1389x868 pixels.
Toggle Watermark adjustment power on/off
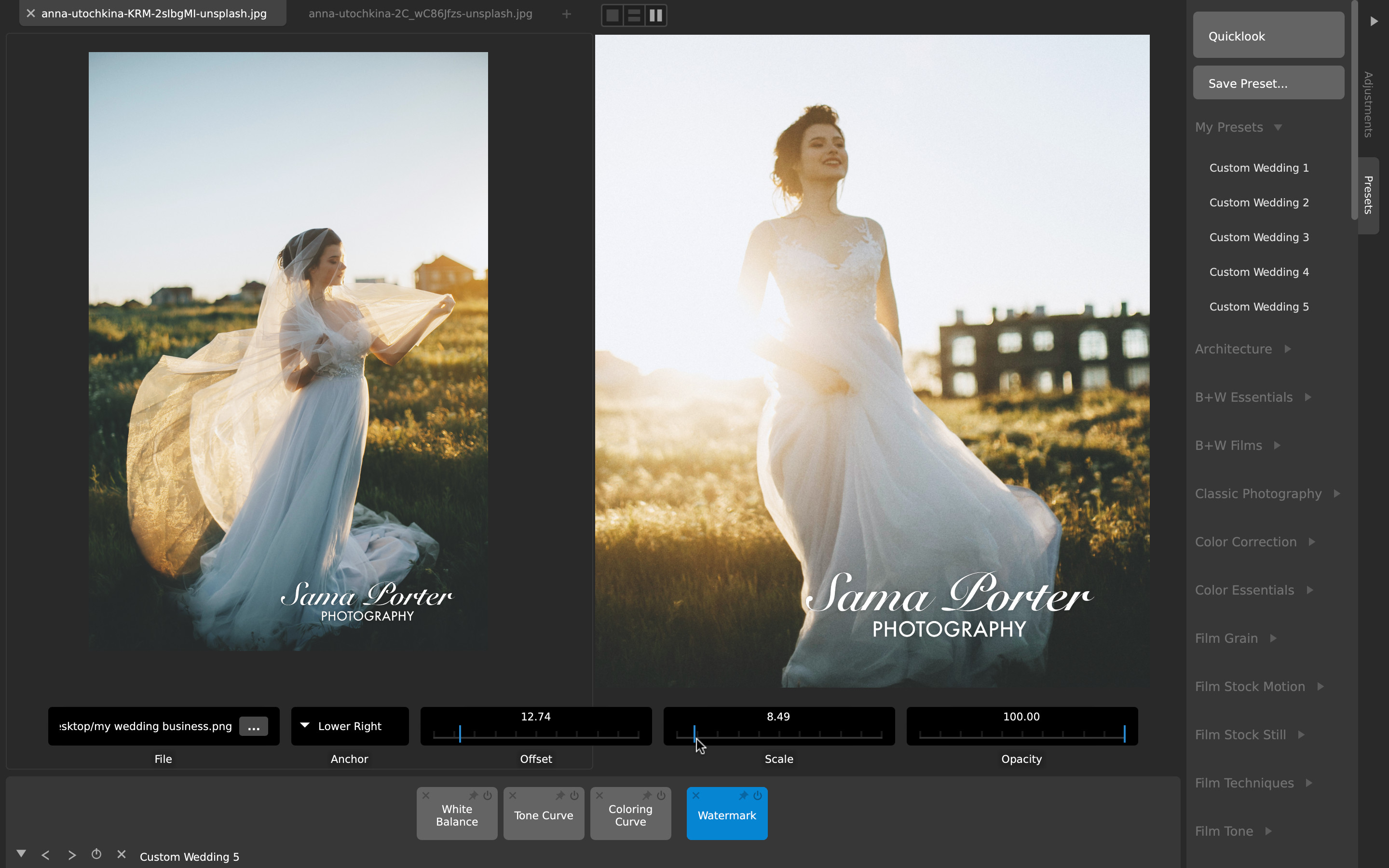[758, 796]
